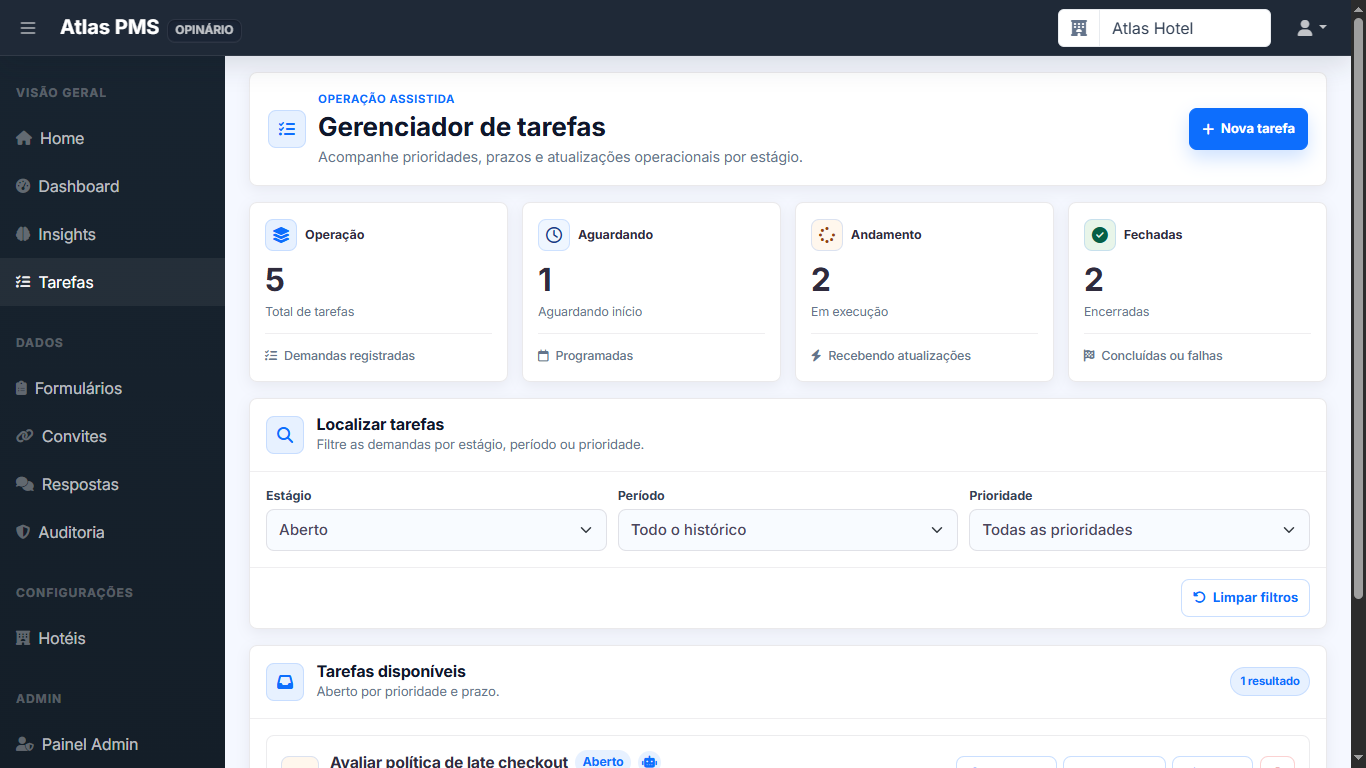1366x768 pixels.
Task: Click the Programadas calendar icon
Action: [544, 356]
